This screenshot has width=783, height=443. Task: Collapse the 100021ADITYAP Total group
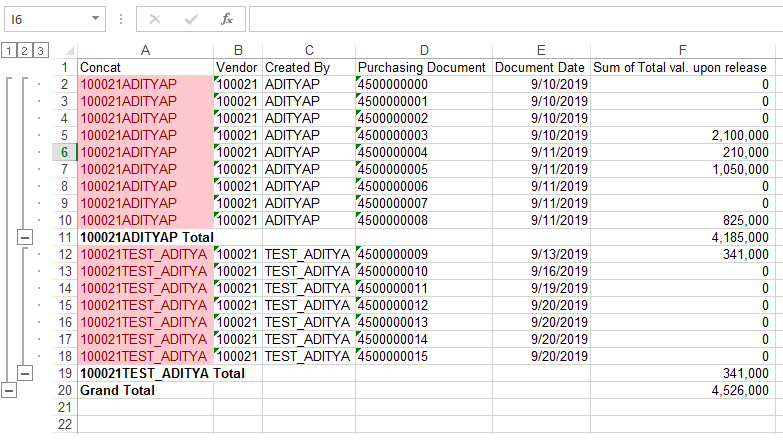coord(25,237)
